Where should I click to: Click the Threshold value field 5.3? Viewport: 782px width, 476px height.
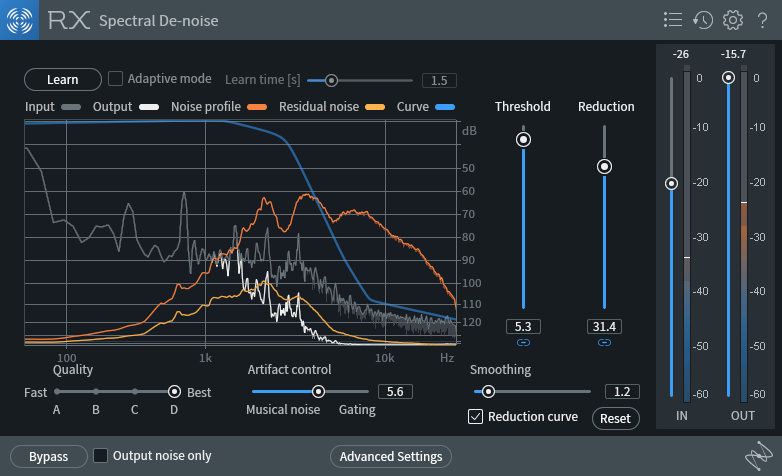pos(523,326)
